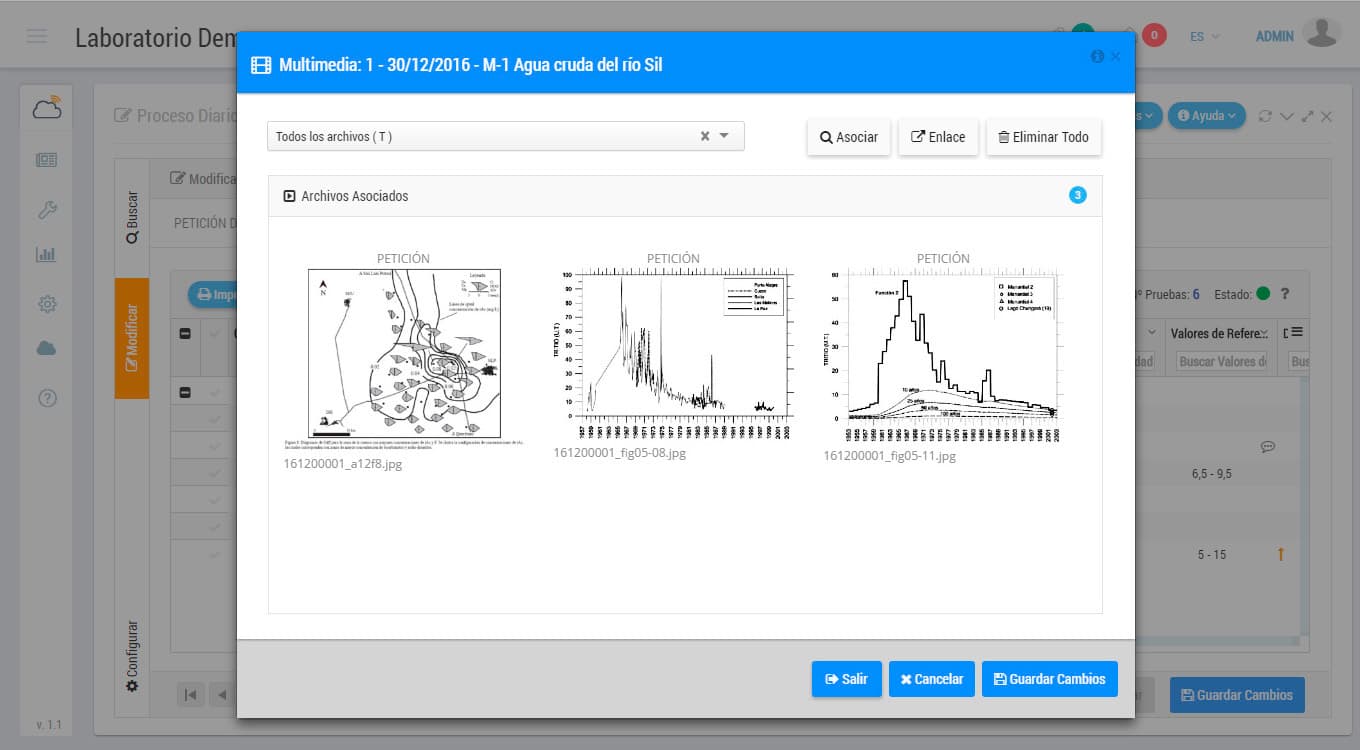Viewport: 1360px width, 750px height.
Task: Click the hamburger menu icon
Action: tap(37, 36)
